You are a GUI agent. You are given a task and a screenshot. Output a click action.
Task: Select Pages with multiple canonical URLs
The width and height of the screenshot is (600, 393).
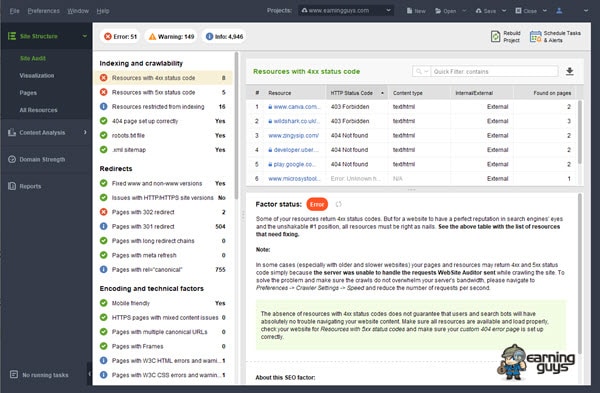(163, 332)
